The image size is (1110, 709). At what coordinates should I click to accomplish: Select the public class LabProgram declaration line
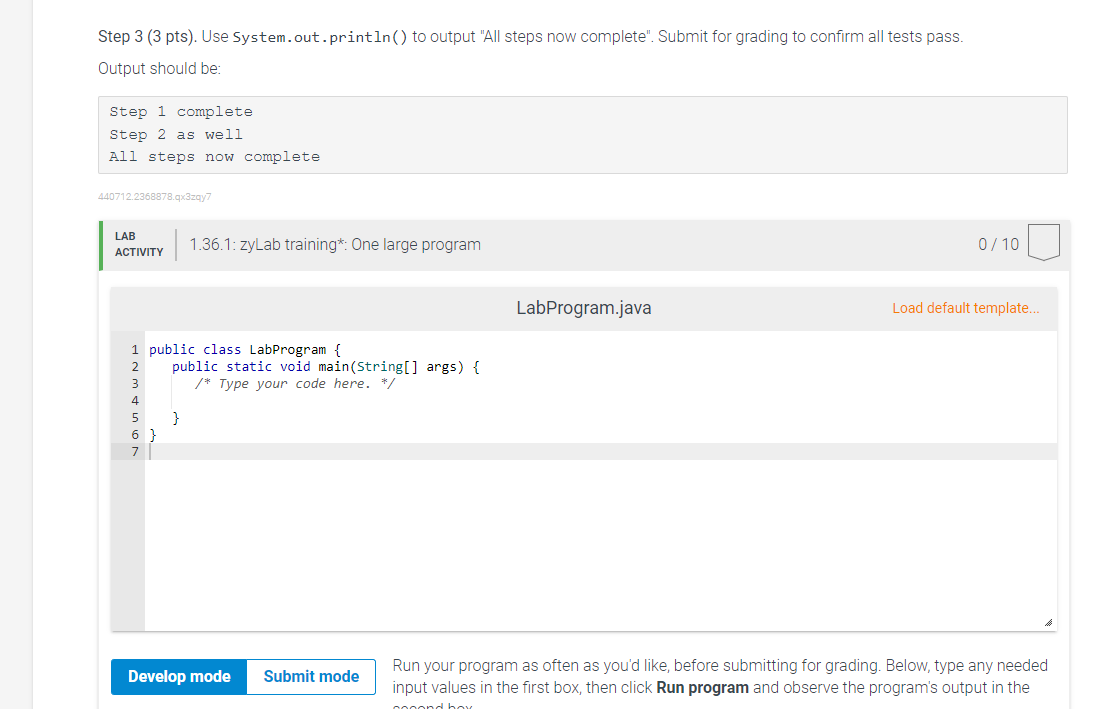[x=244, y=349]
